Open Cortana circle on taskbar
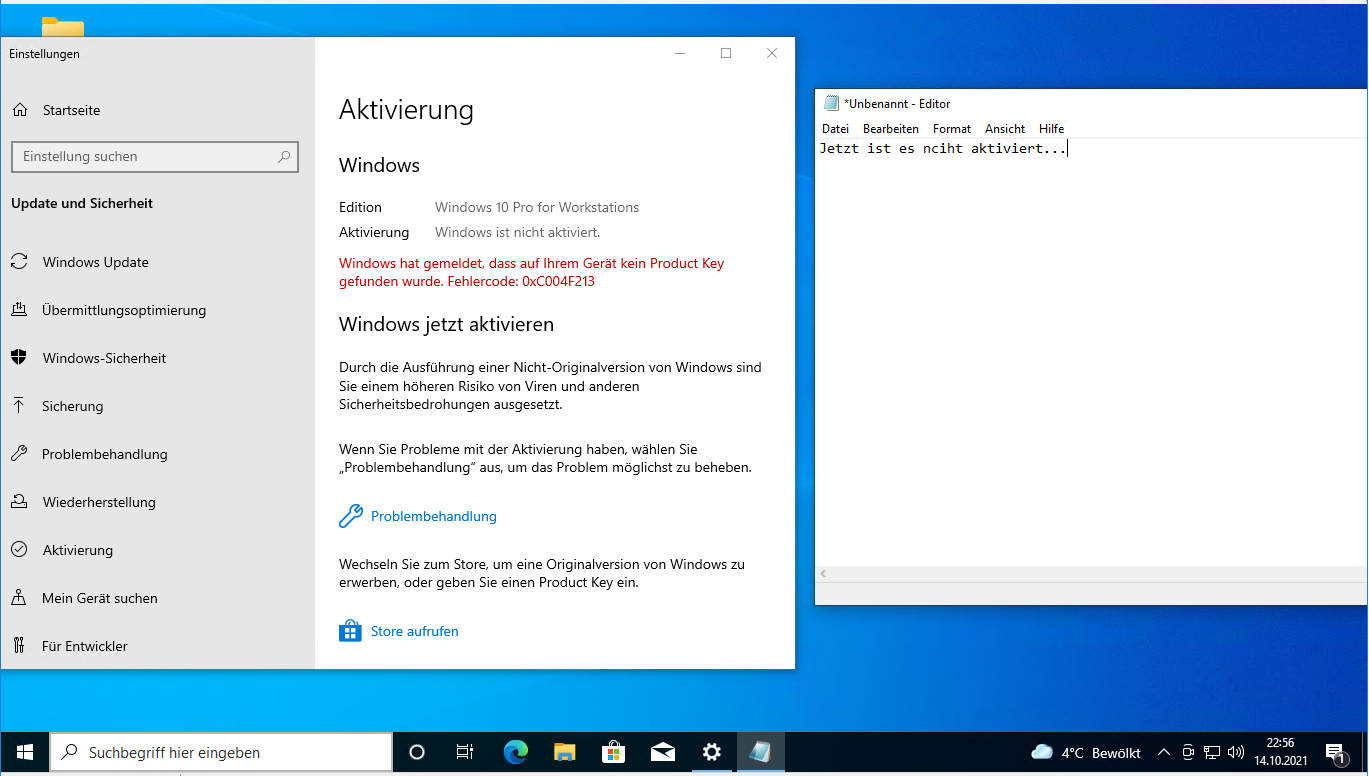The width and height of the screenshot is (1369, 776). 417,752
